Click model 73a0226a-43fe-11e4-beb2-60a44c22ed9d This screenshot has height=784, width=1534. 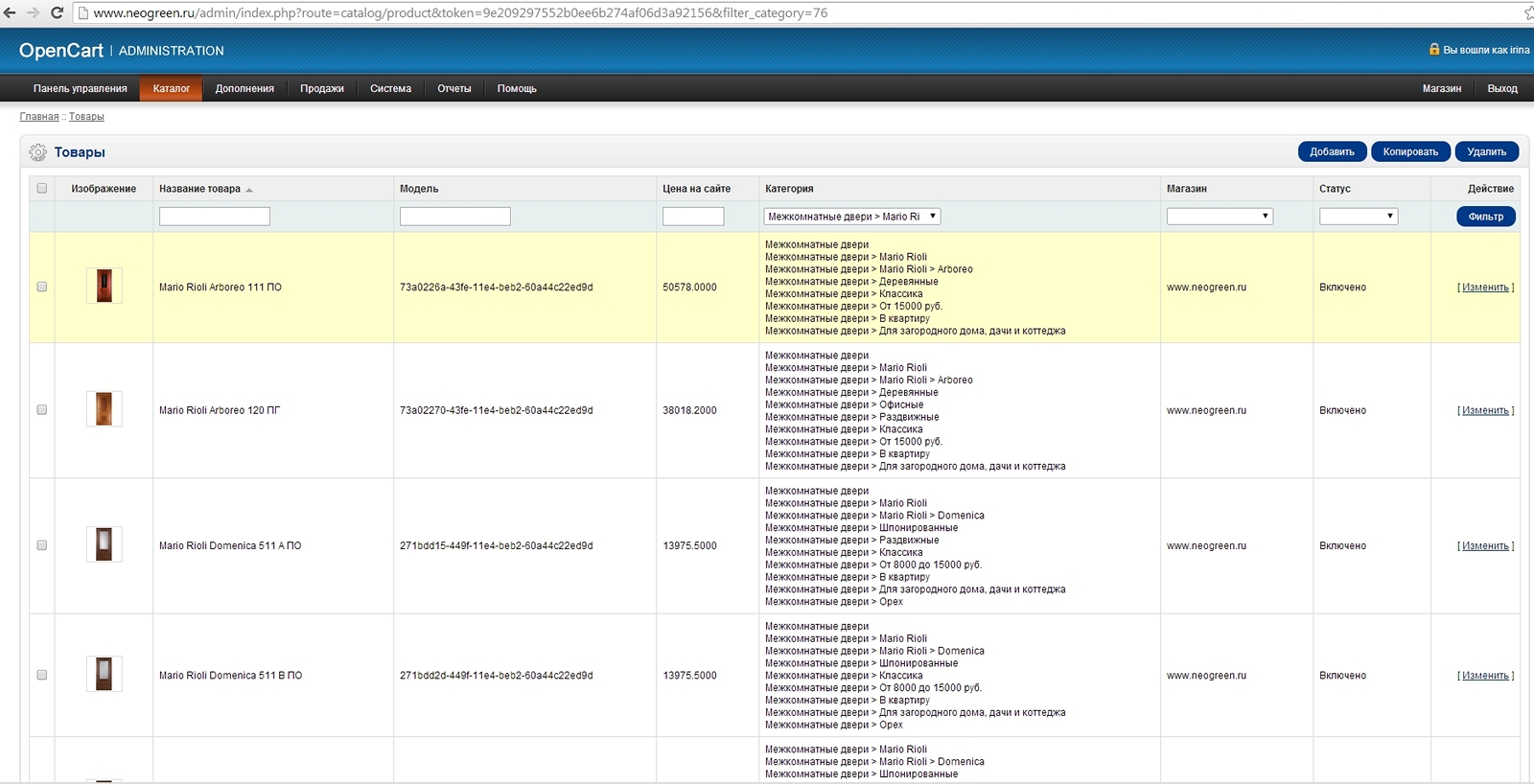pyautogui.click(x=497, y=288)
